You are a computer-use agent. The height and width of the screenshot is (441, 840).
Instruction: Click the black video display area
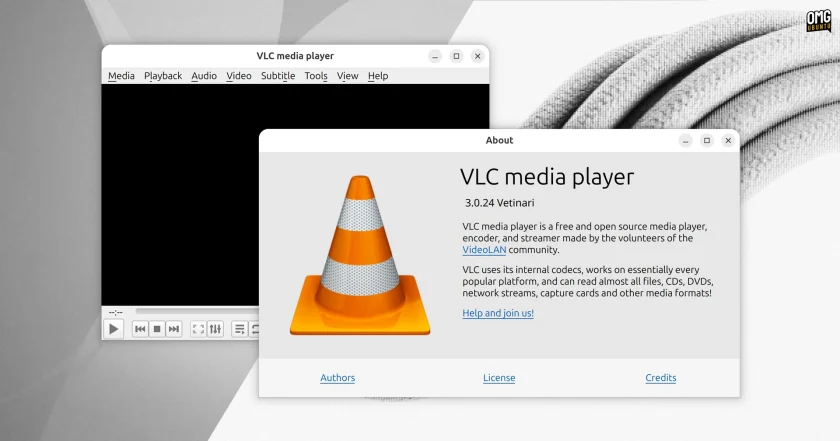[181, 195]
